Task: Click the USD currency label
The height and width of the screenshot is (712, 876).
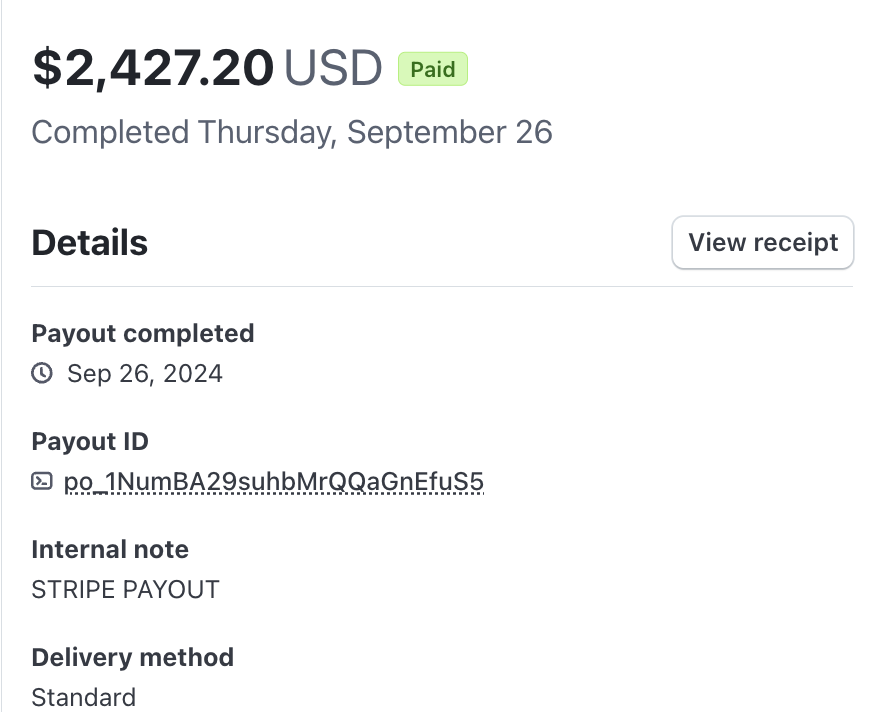Action: click(333, 68)
